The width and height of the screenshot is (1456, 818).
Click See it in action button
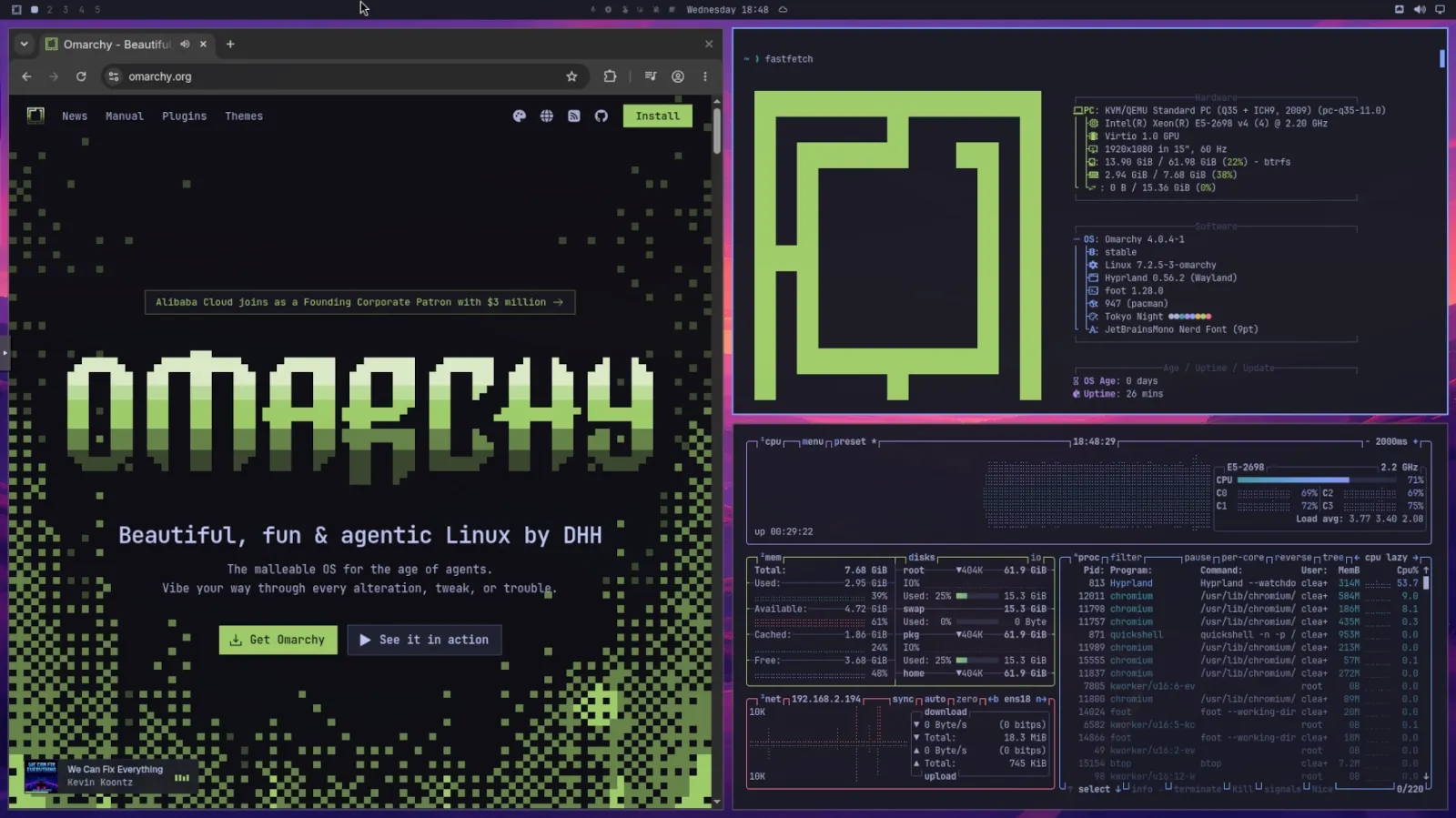[x=424, y=640]
